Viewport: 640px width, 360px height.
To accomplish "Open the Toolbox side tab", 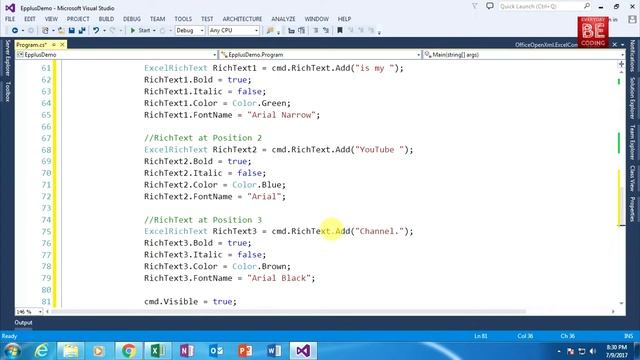I will coord(7,91).
